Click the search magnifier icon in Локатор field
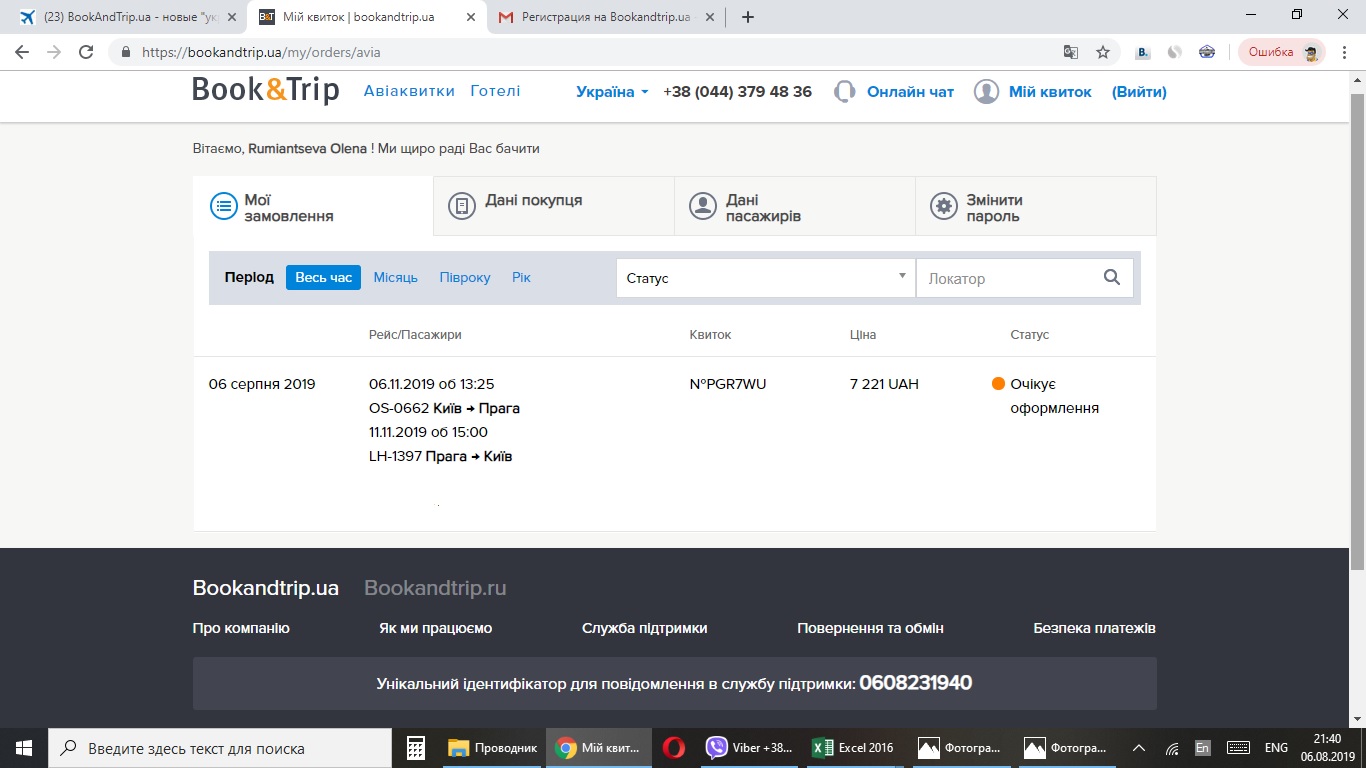Image resolution: width=1366 pixels, height=768 pixels. pyautogui.click(x=1111, y=278)
